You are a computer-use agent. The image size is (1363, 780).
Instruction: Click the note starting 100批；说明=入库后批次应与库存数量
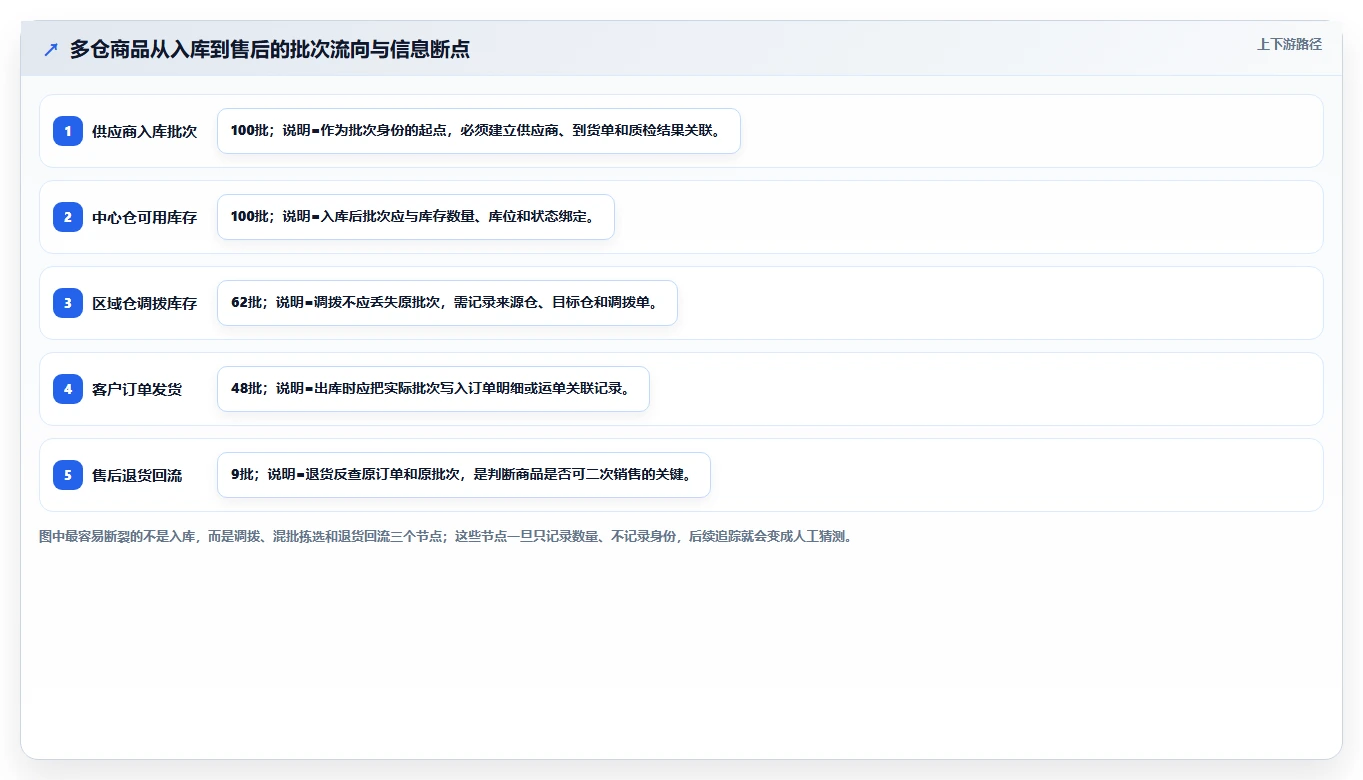[x=416, y=217]
